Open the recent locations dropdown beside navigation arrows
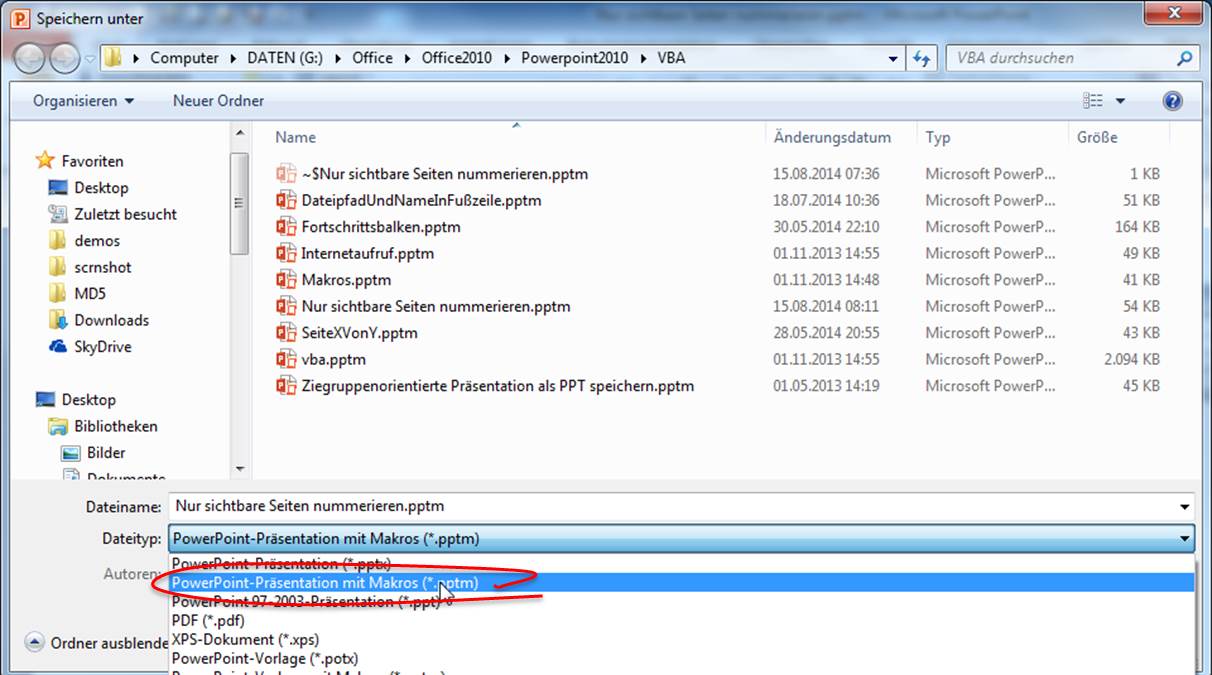This screenshot has height=675, width=1212. point(89,58)
